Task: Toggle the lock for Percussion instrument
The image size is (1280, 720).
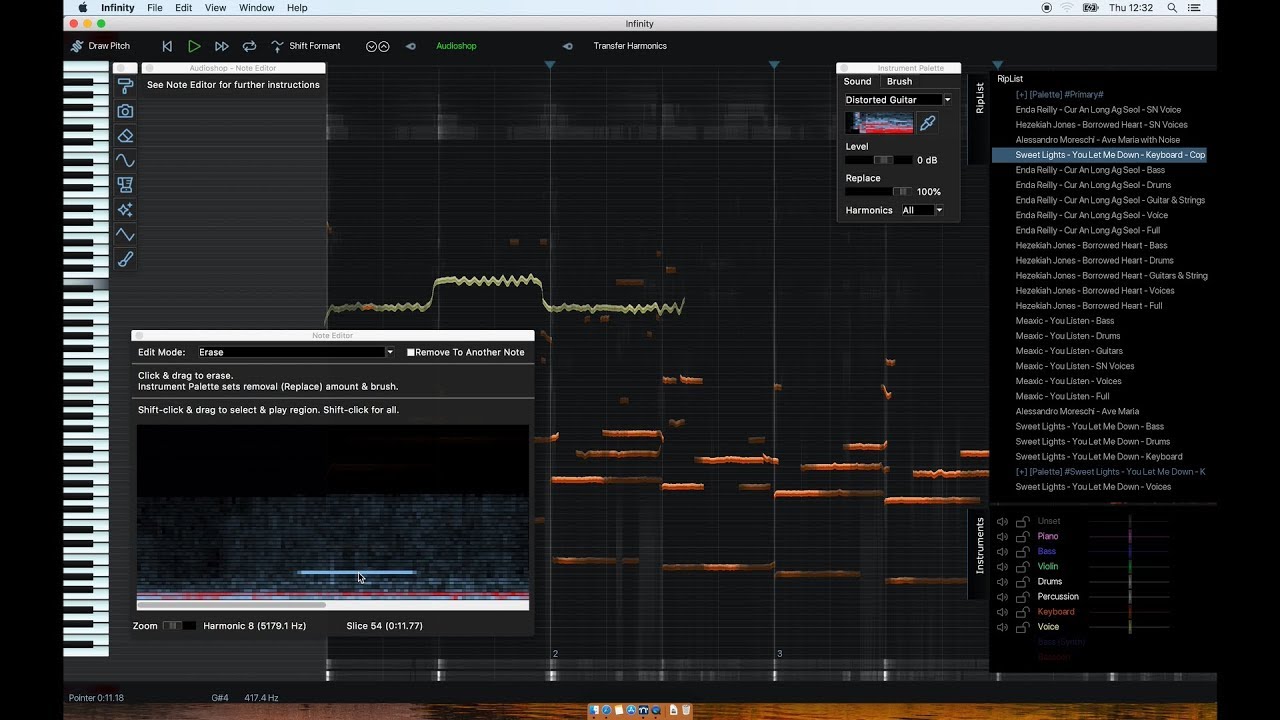Action: coord(1022,597)
